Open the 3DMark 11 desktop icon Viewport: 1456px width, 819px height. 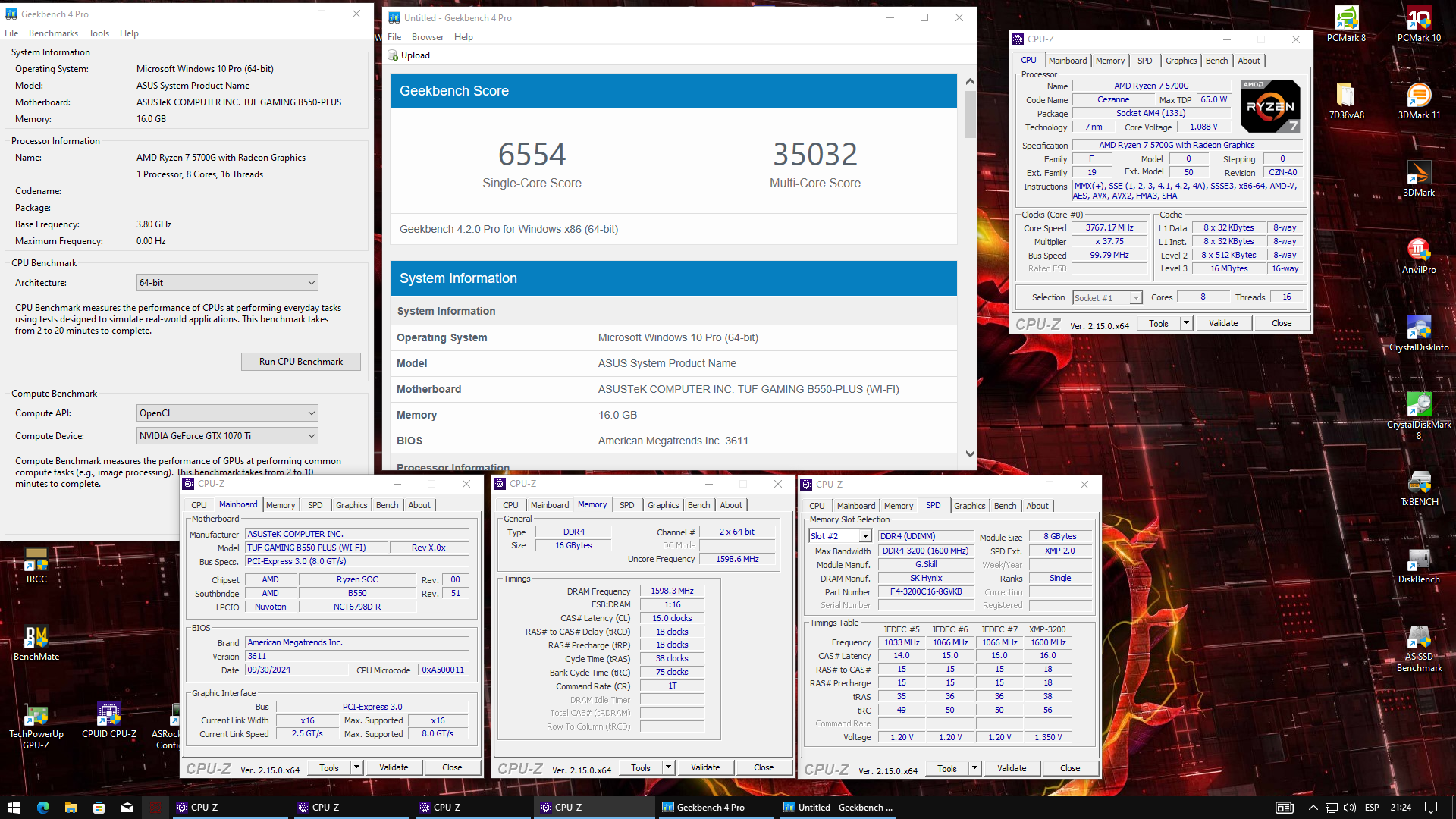1419,101
